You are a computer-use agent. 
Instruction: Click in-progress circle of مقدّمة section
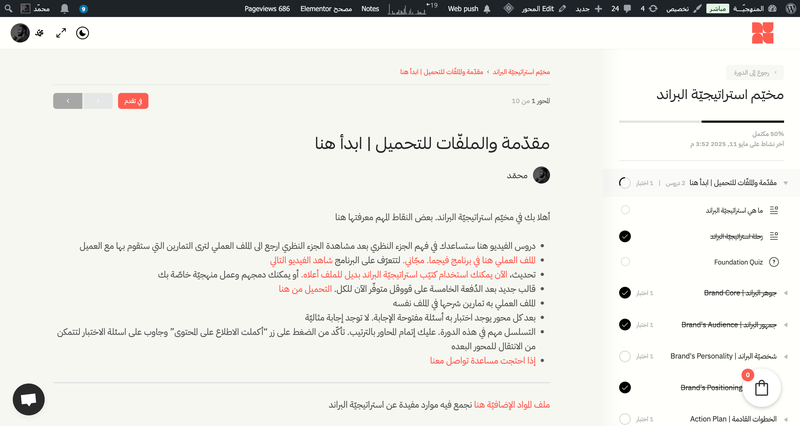[x=625, y=183]
